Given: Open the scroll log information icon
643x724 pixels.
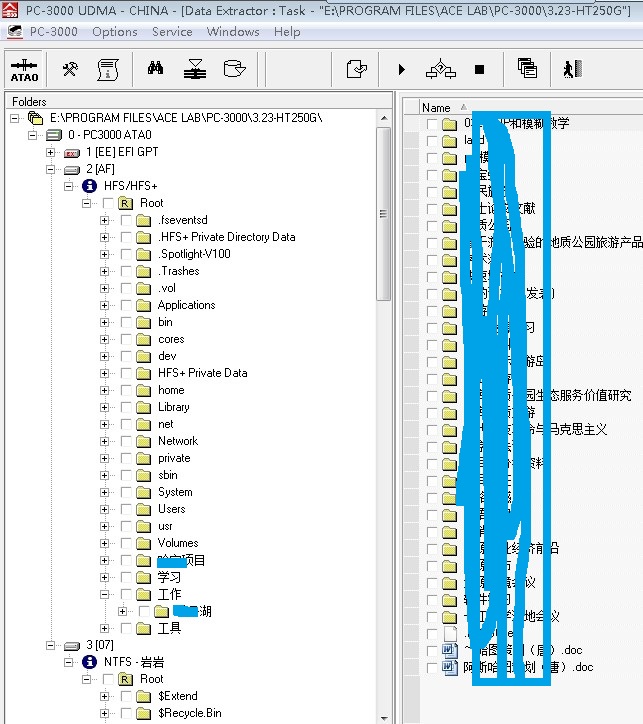Looking at the screenshot, I should pos(108,70).
